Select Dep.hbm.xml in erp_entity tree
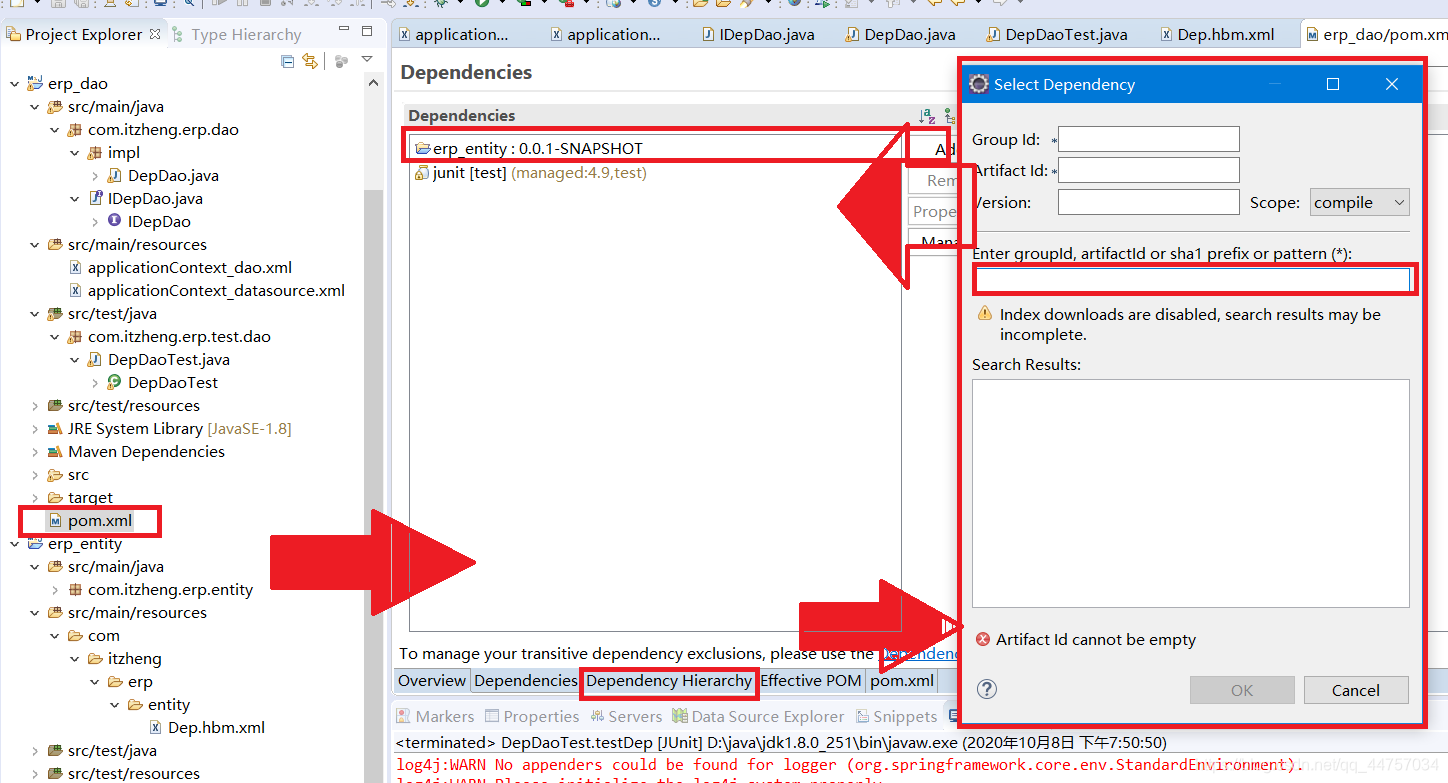Image resolution: width=1448 pixels, height=783 pixels. tap(216, 727)
